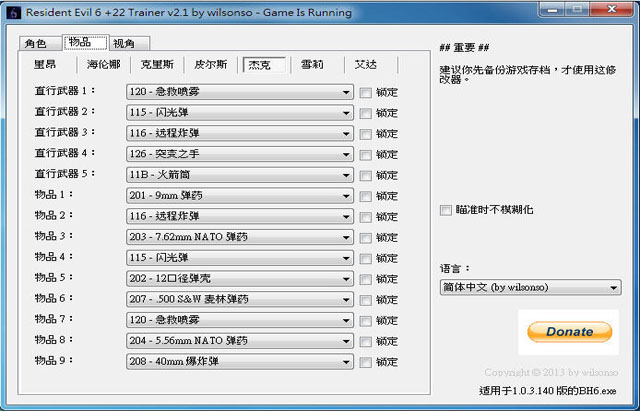This screenshot has height=411, width=640.
Task: Expand the 物品 9 dropdown
Action: [240, 362]
